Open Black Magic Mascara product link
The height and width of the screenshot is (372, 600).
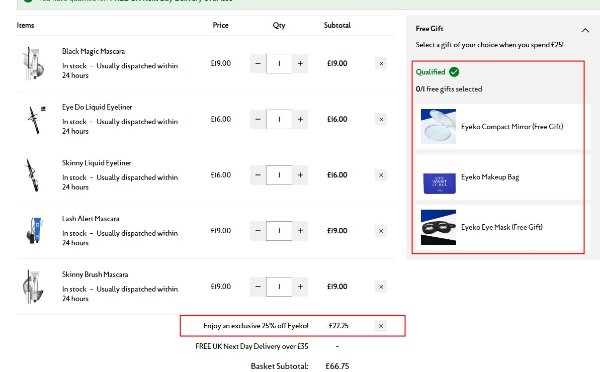click(x=93, y=51)
